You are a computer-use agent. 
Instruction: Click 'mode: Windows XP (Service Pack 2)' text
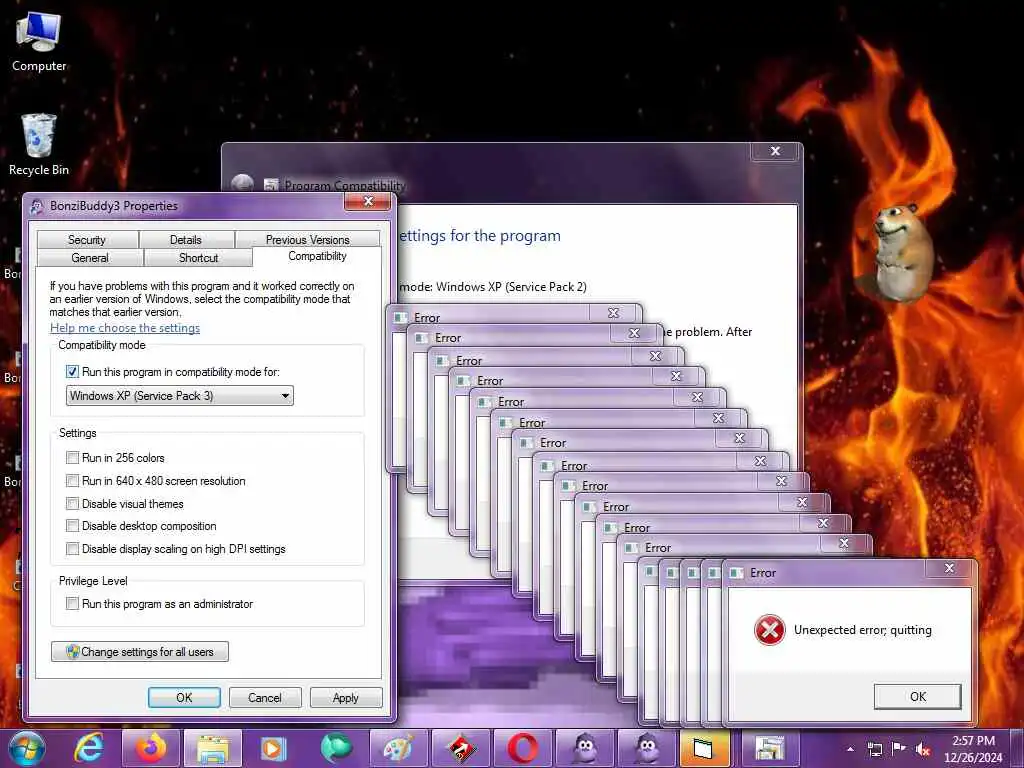[x=493, y=287]
